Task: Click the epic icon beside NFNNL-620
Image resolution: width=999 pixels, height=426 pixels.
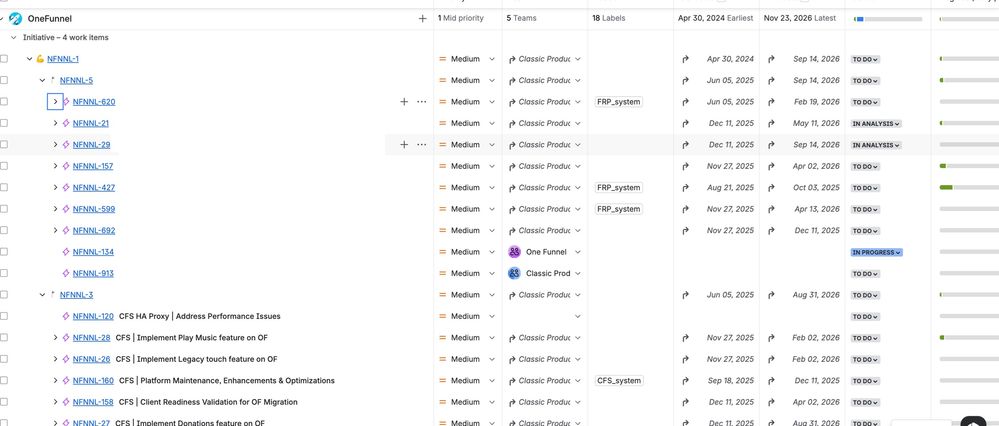Action: [x=66, y=101]
